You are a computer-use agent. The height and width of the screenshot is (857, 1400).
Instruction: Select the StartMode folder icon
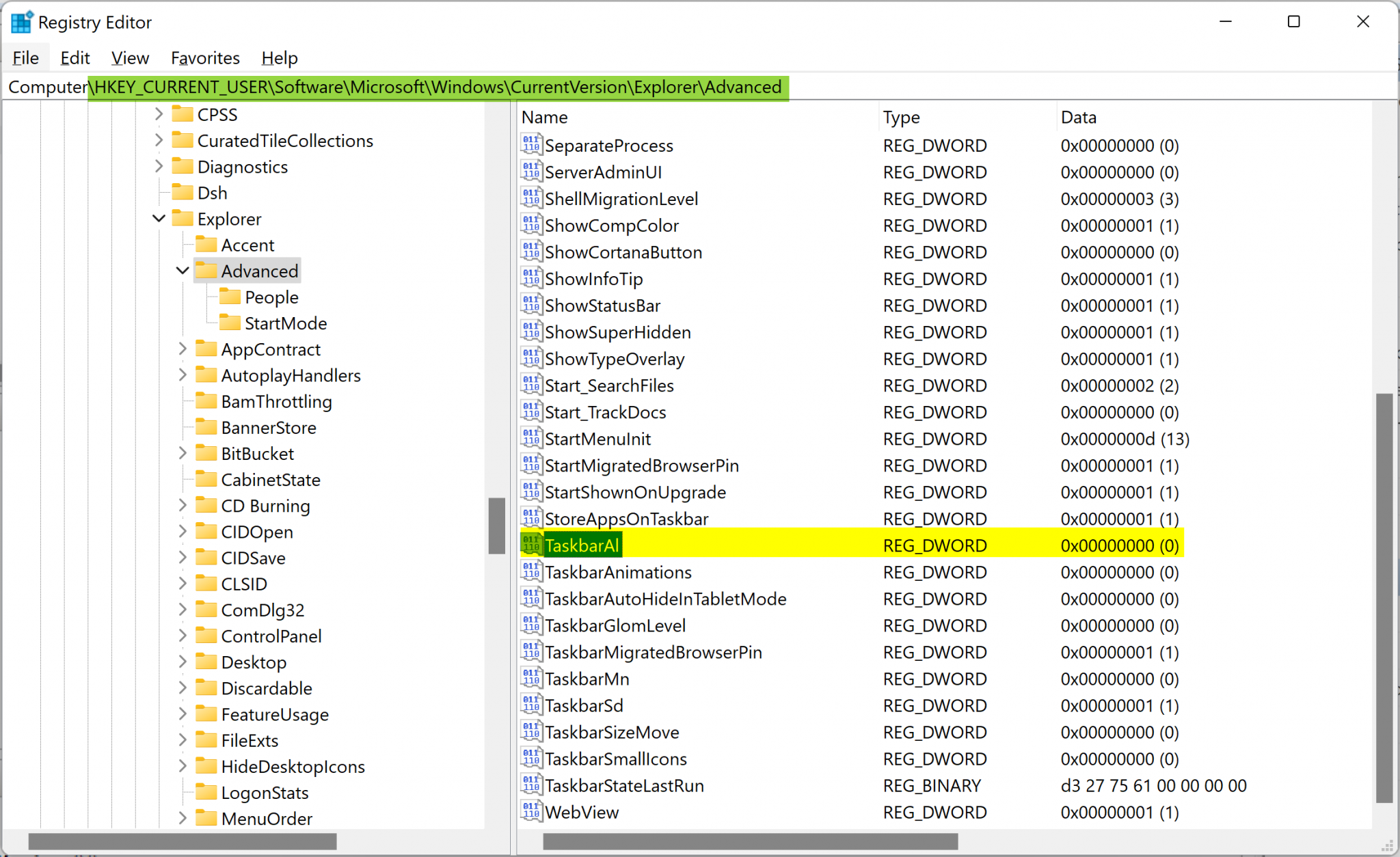(230, 322)
